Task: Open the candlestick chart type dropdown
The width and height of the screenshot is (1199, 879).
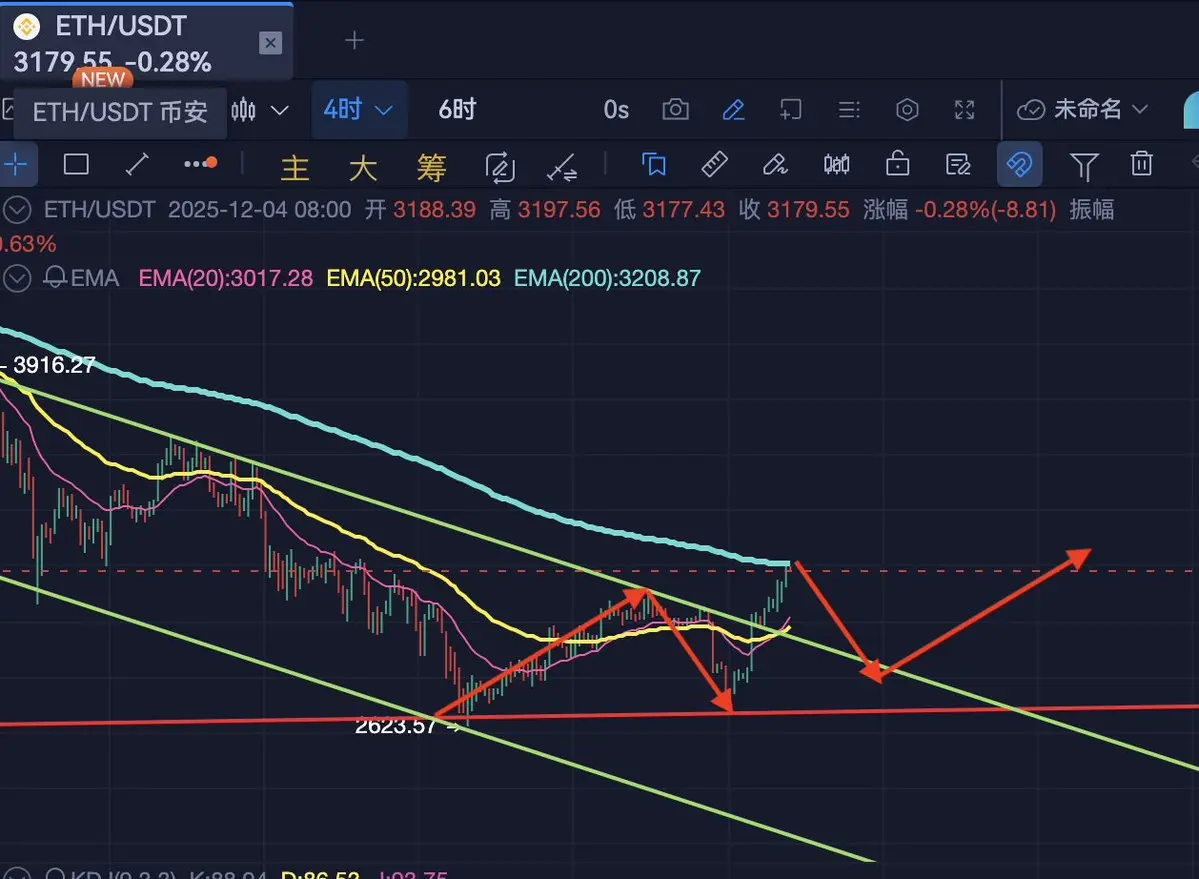Action: (x=259, y=110)
